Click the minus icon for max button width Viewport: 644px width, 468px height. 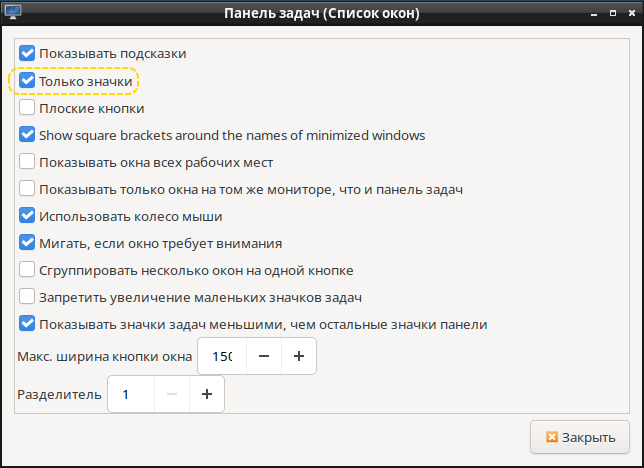(262, 356)
